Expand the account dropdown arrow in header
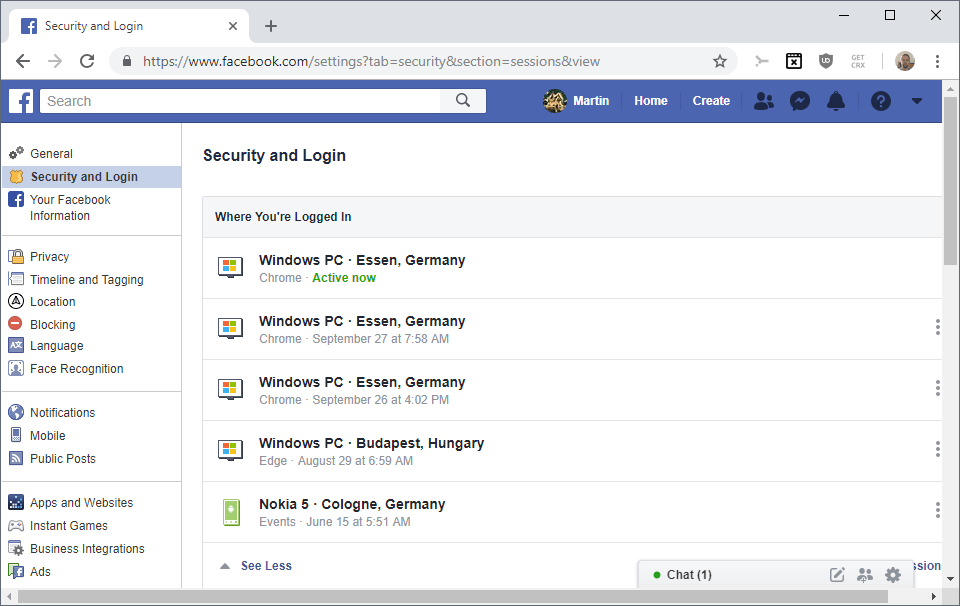Screen dimensions: 960x606 tap(917, 101)
